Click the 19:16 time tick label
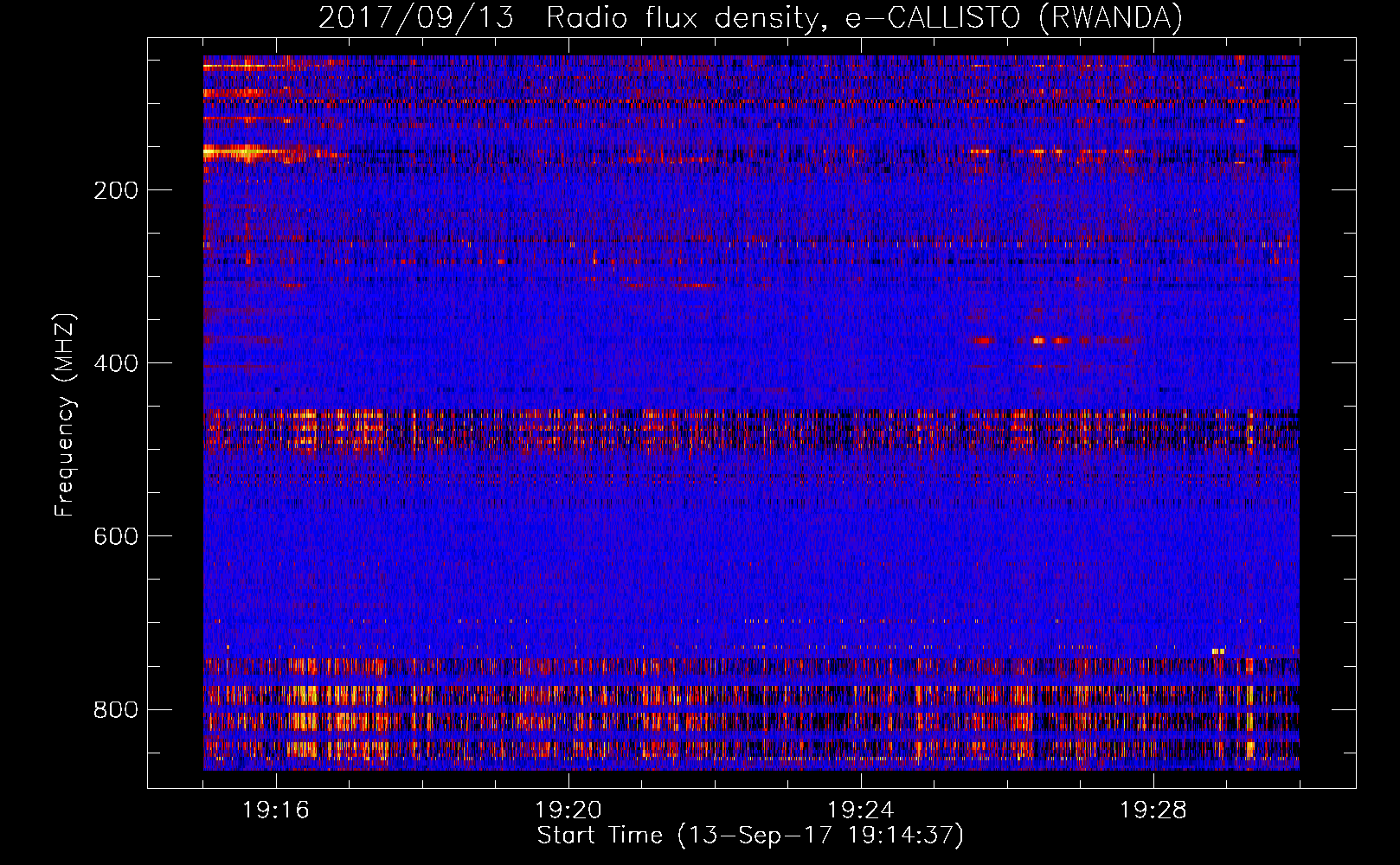1400x865 pixels. tap(276, 811)
